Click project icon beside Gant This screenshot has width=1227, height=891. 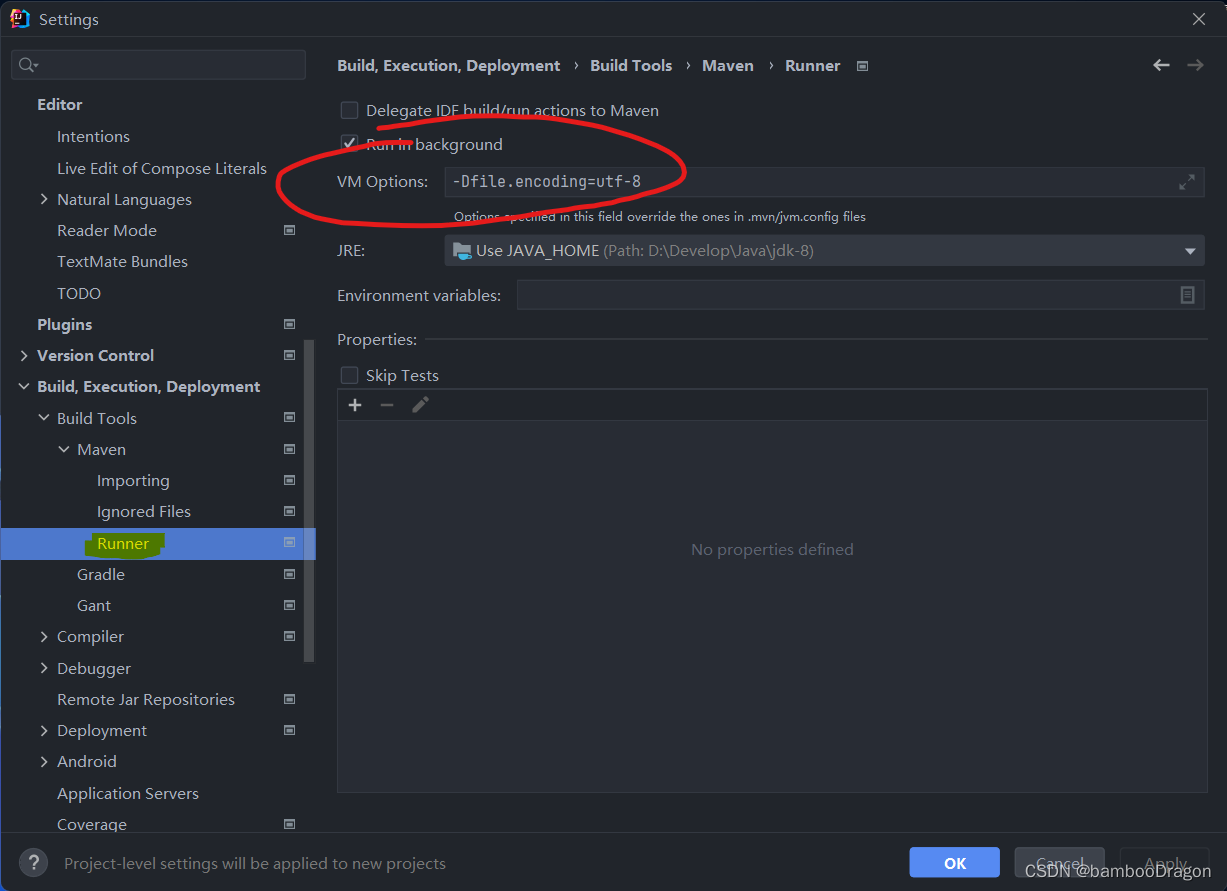coord(290,605)
